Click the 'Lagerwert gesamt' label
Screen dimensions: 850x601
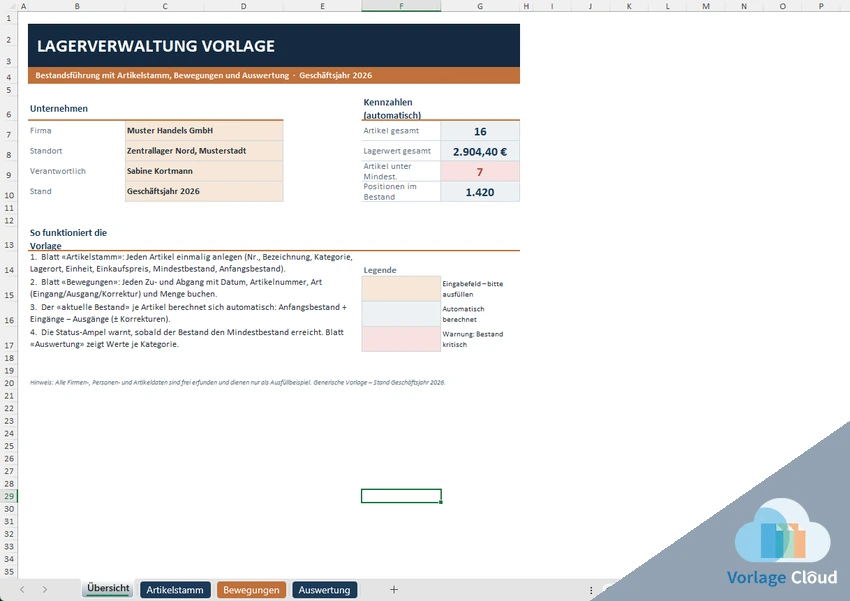click(397, 151)
